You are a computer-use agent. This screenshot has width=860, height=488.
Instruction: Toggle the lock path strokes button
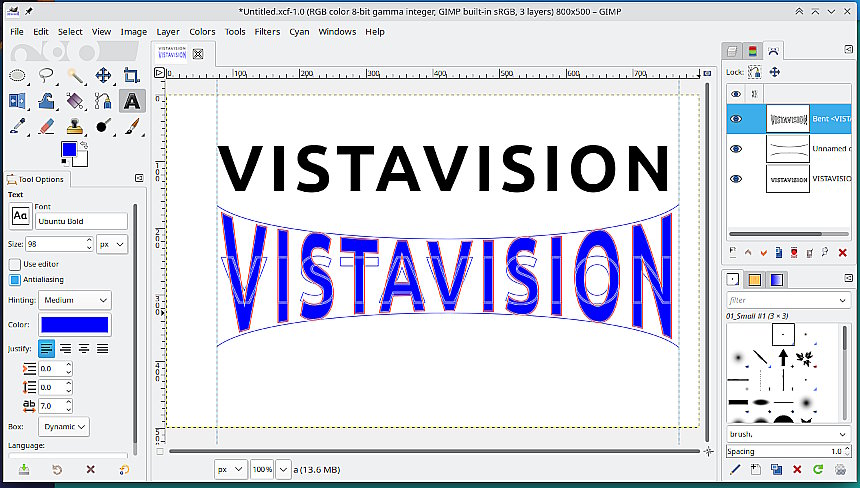pos(755,72)
